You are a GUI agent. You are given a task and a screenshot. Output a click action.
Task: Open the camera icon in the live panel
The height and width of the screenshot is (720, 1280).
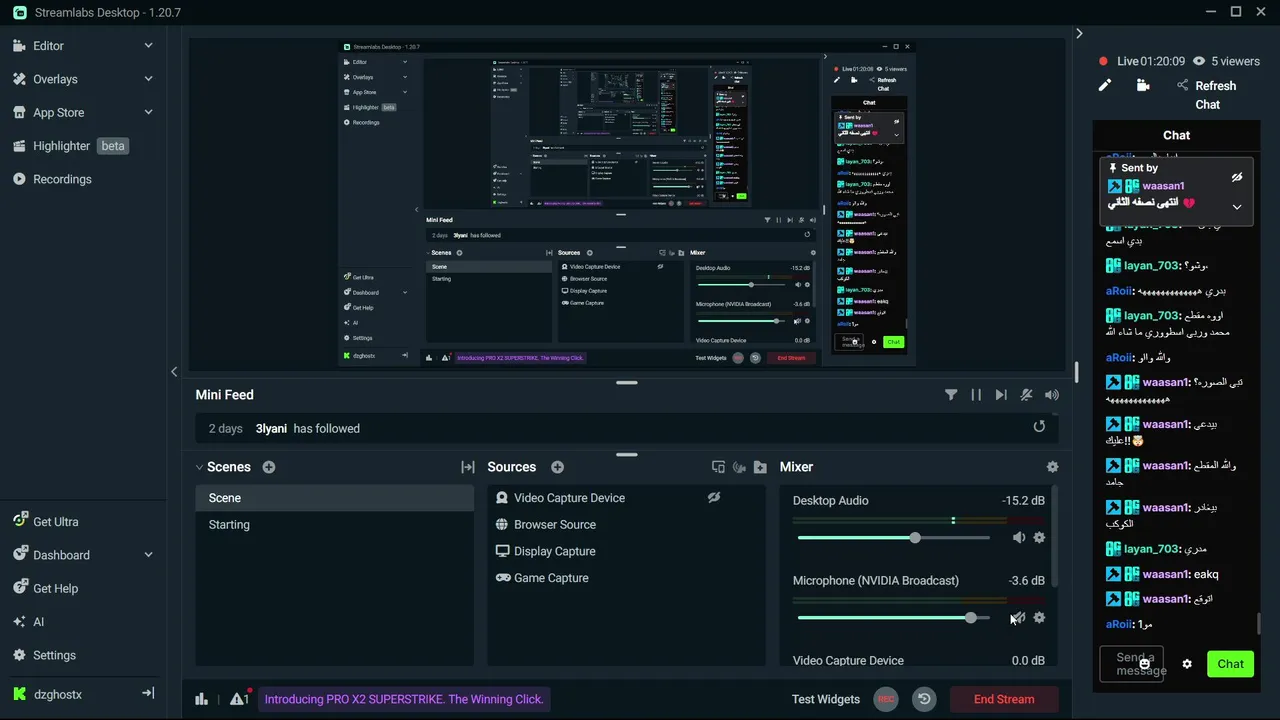(x=1143, y=86)
